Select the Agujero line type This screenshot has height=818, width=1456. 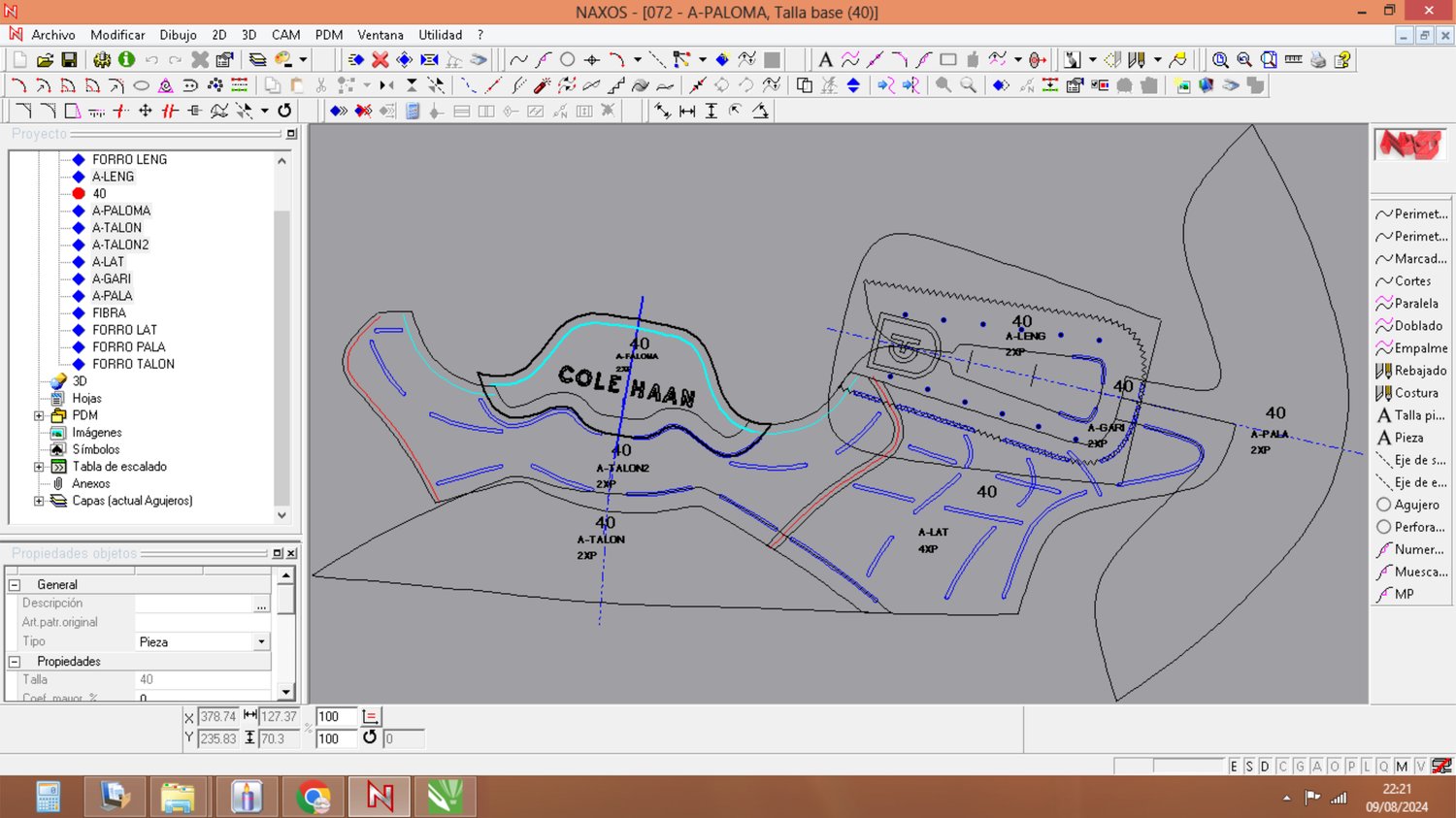pyautogui.click(x=1407, y=505)
